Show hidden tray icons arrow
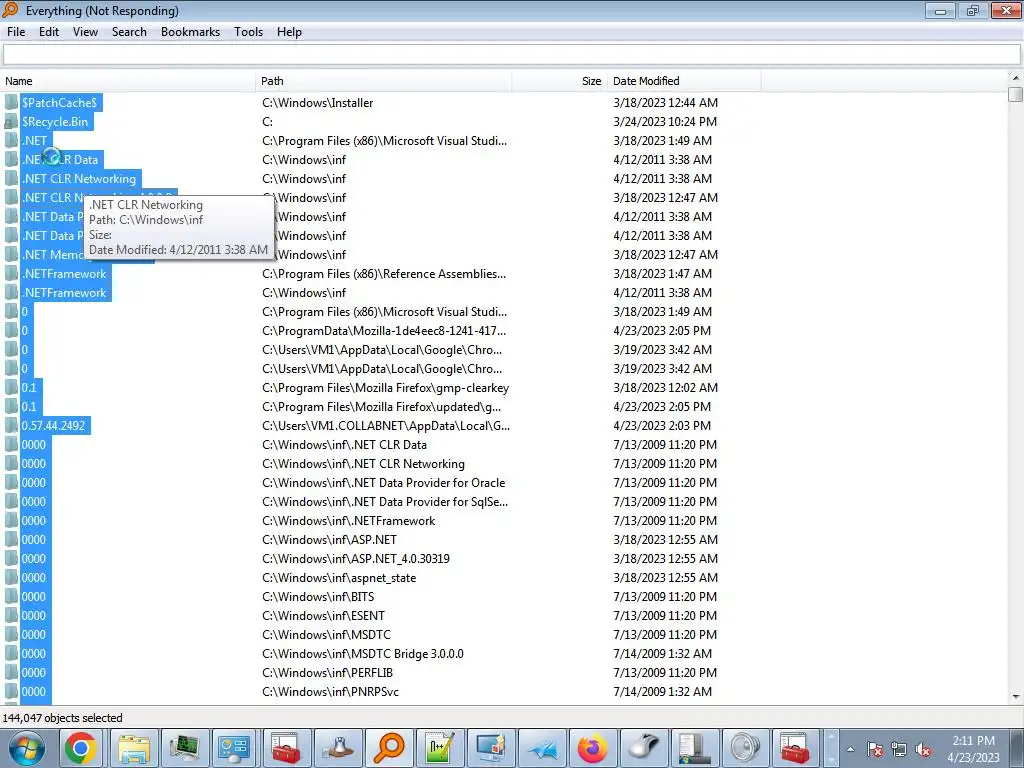 (x=850, y=750)
